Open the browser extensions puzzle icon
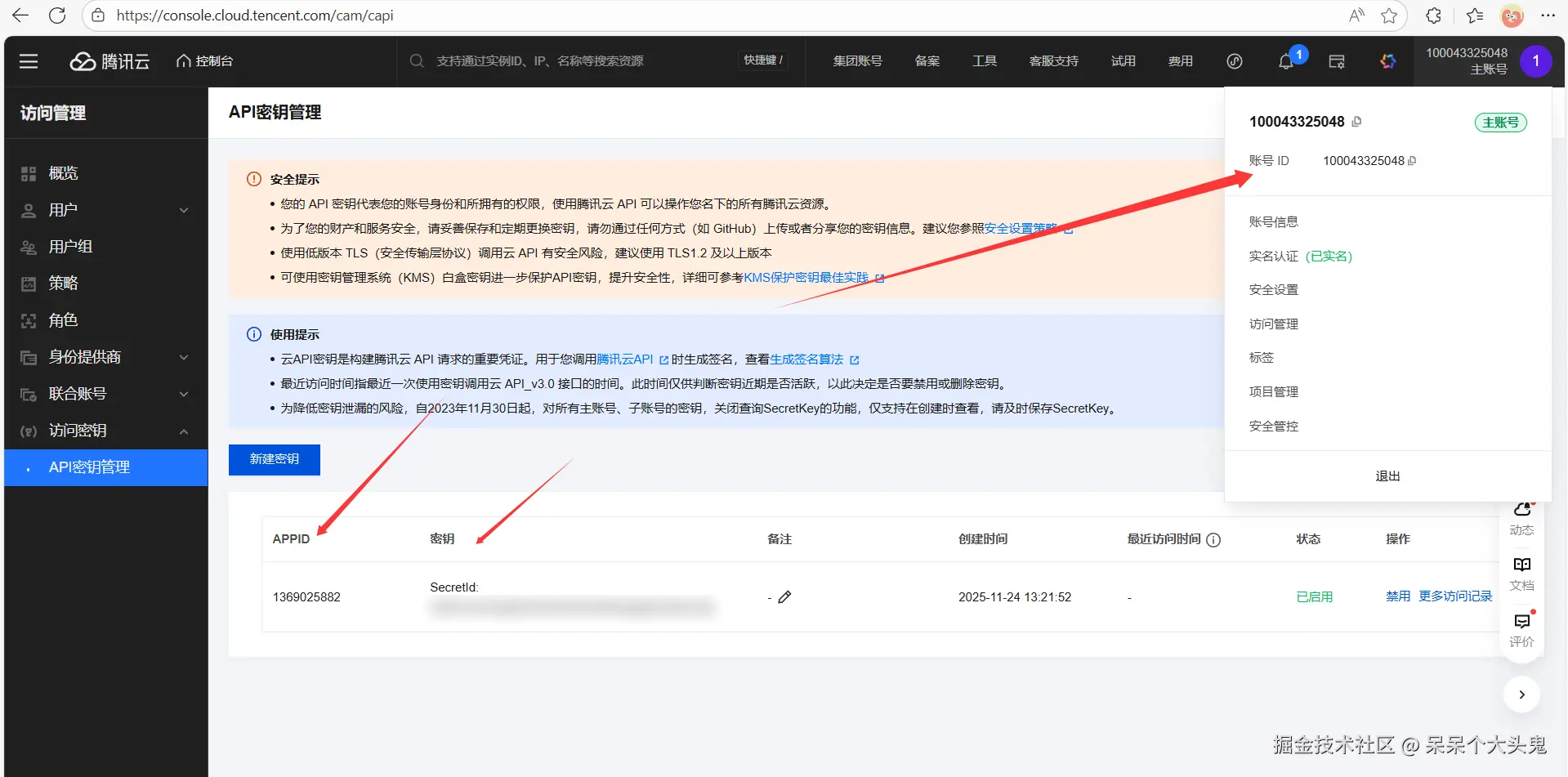This screenshot has width=1568, height=777. (x=1433, y=16)
